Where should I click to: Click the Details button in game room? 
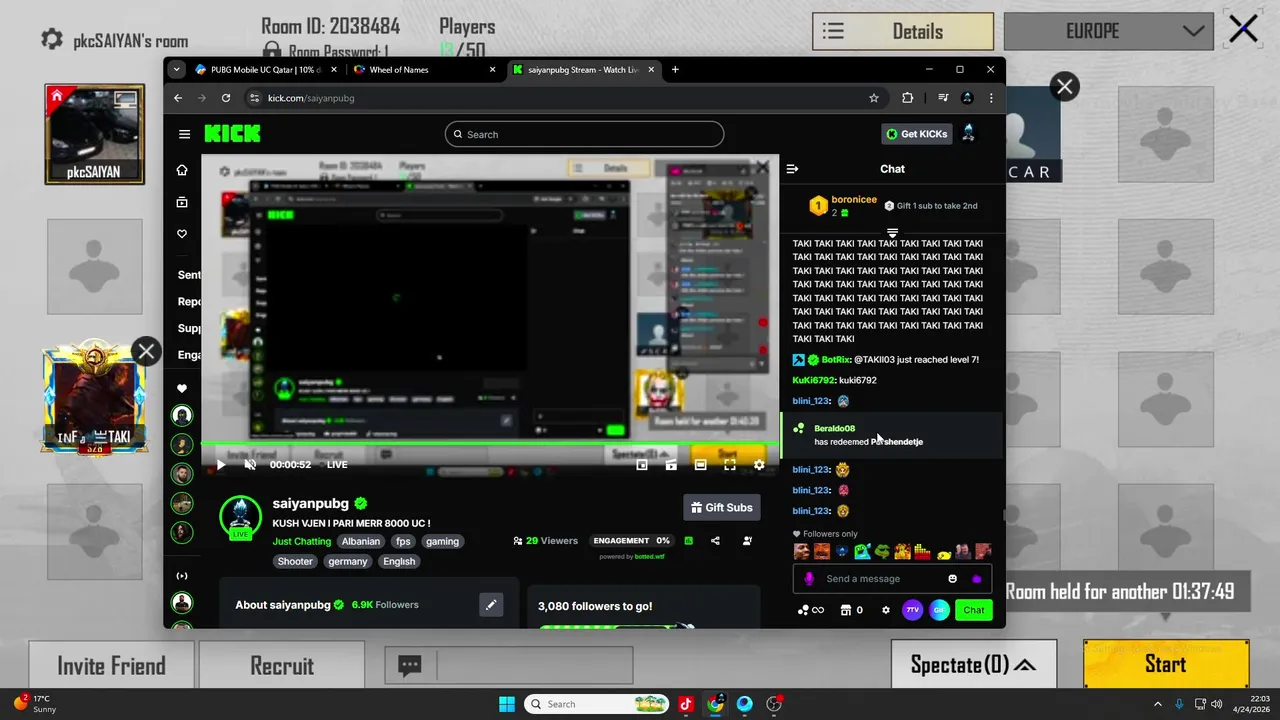coord(903,31)
